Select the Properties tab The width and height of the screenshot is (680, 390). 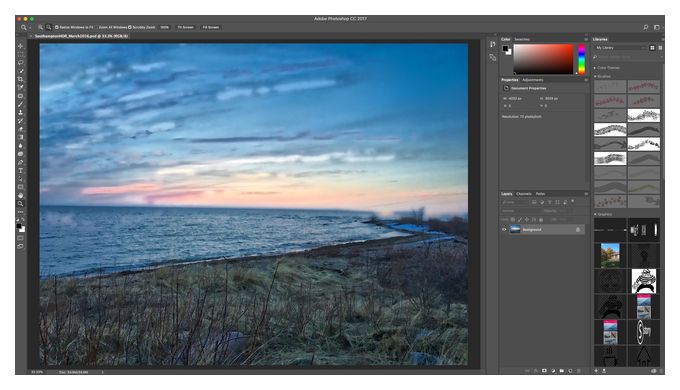pos(510,80)
